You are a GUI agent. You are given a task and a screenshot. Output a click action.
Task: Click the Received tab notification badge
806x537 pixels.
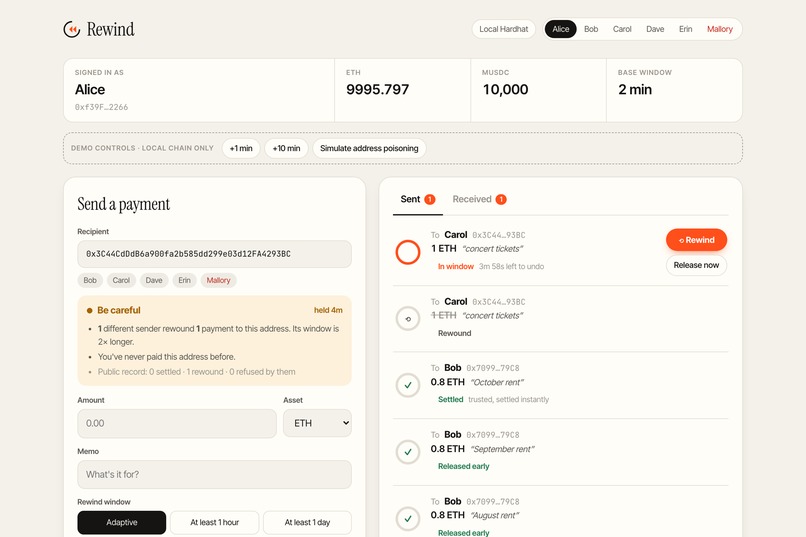point(501,199)
